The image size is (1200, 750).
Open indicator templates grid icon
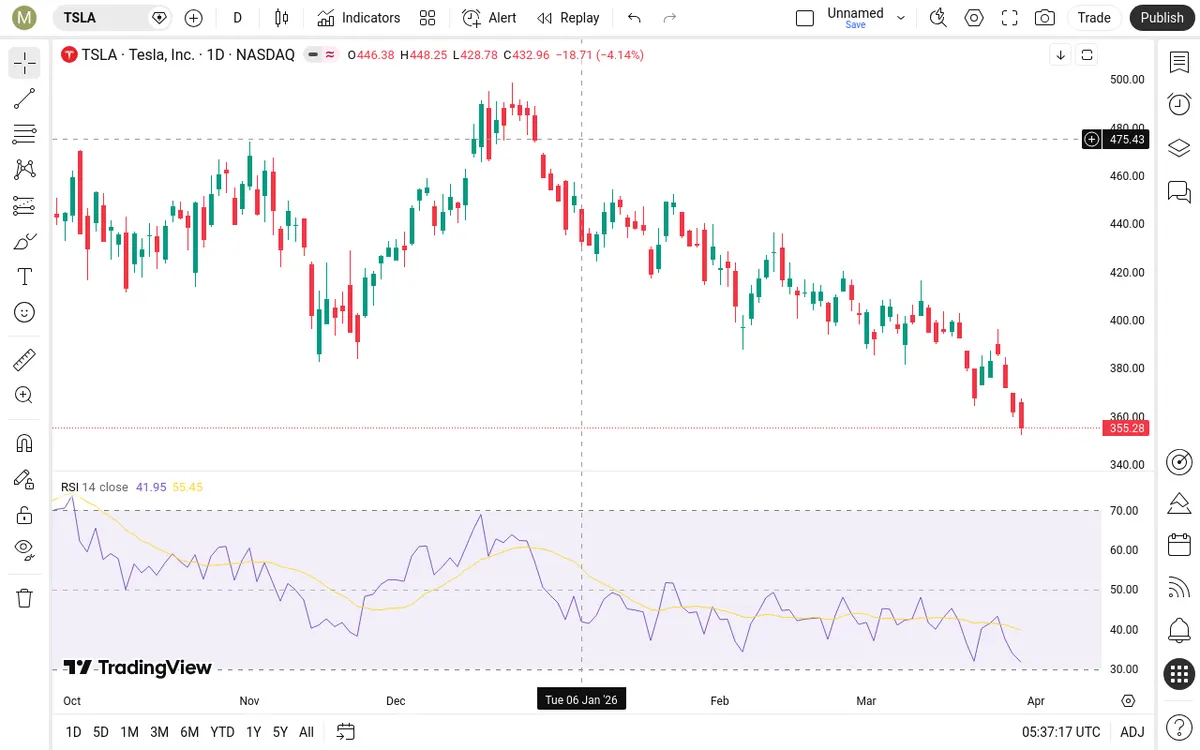click(428, 18)
